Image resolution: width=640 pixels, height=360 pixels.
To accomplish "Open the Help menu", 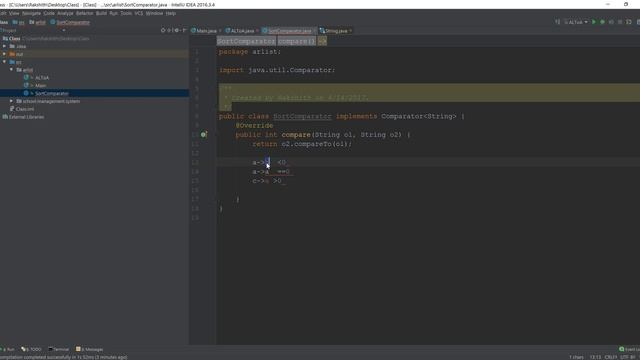I will coord(171,13).
